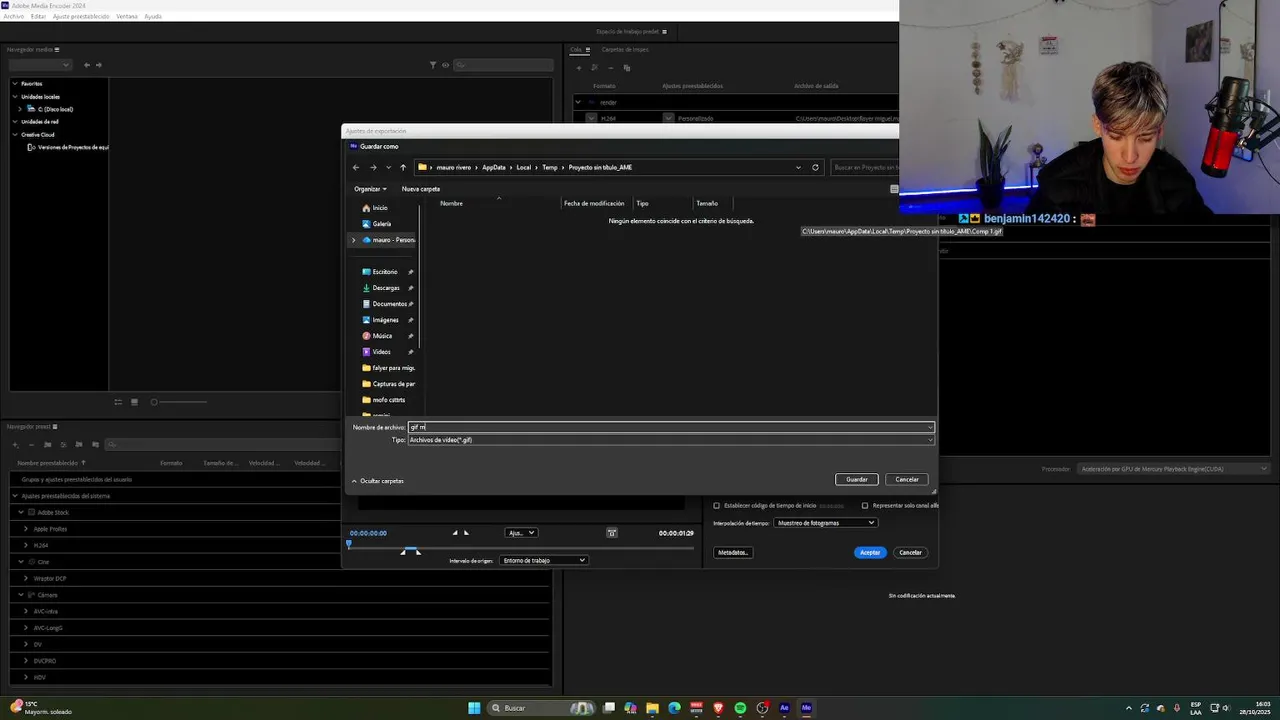This screenshot has width=1280, height=720.
Task: Sort files by Fecha de modificación
Action: point(594,203)
